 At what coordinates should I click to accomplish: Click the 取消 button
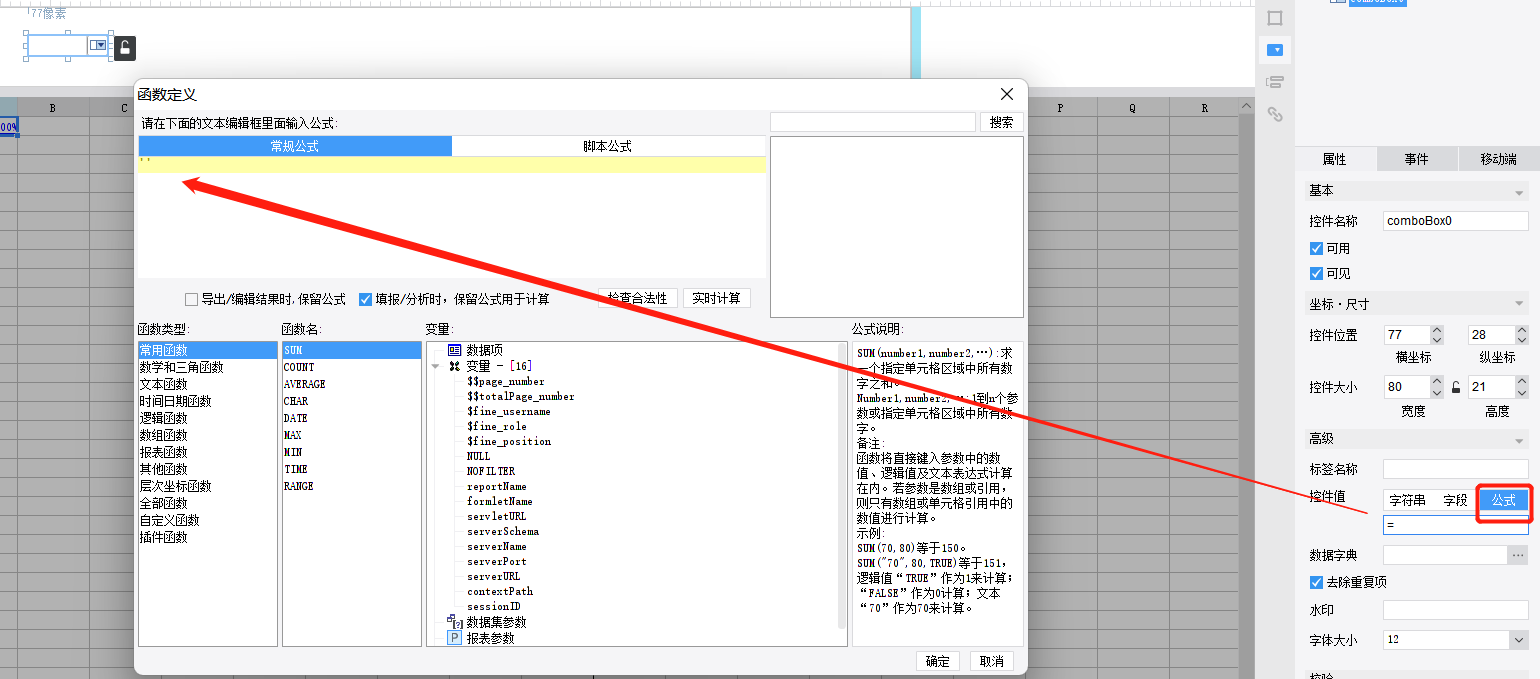click(x=991, y=661)
